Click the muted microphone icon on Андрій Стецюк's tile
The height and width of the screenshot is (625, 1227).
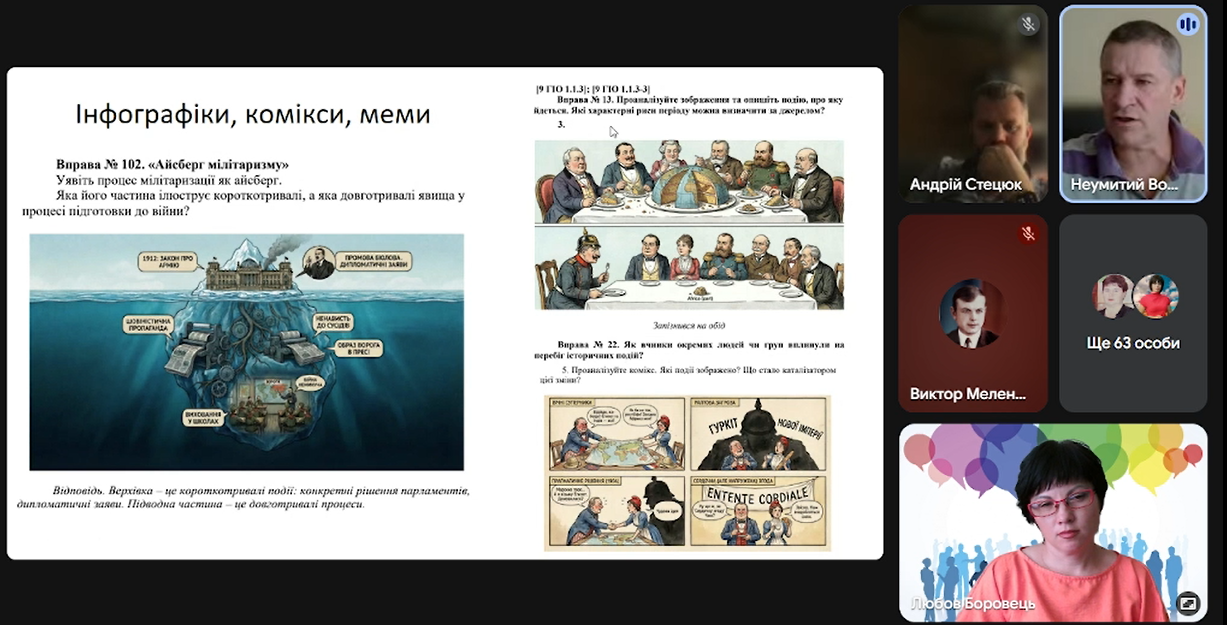[x=1028, y=25]
